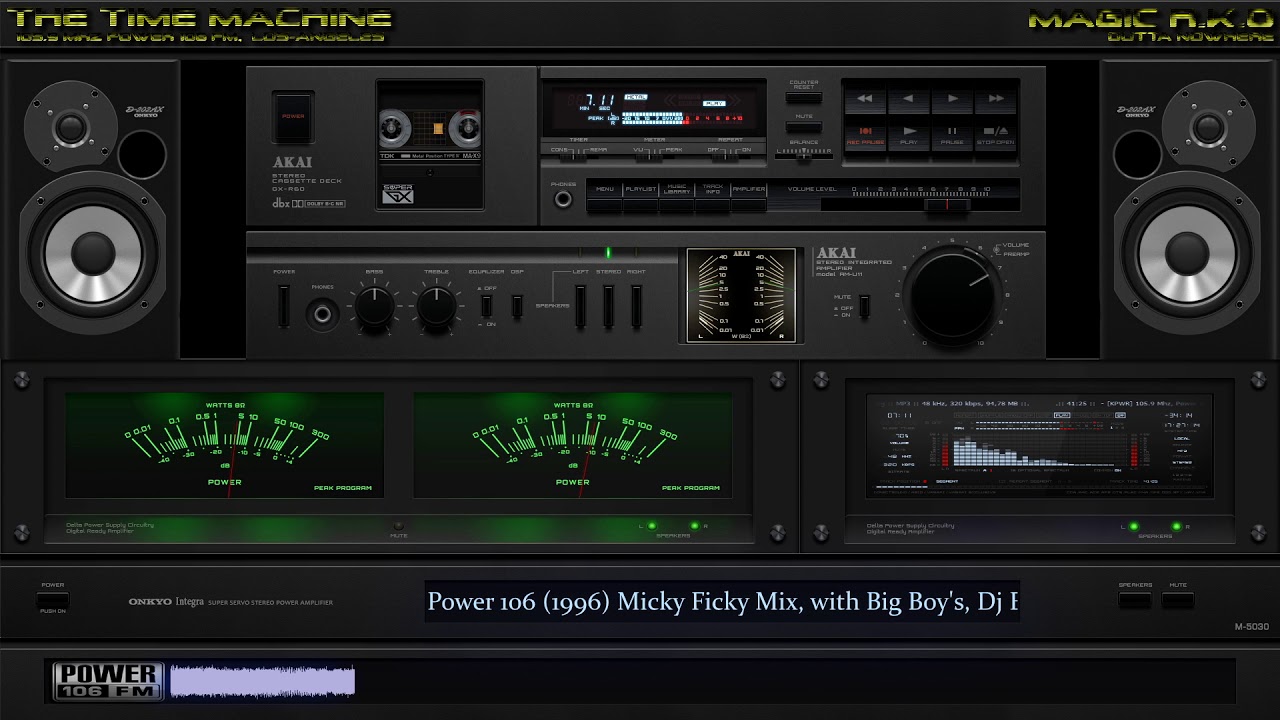Screen dimensions: 1280x720
Task: Click the Onkyo Integra POWER push button
Action: (53, 600)
